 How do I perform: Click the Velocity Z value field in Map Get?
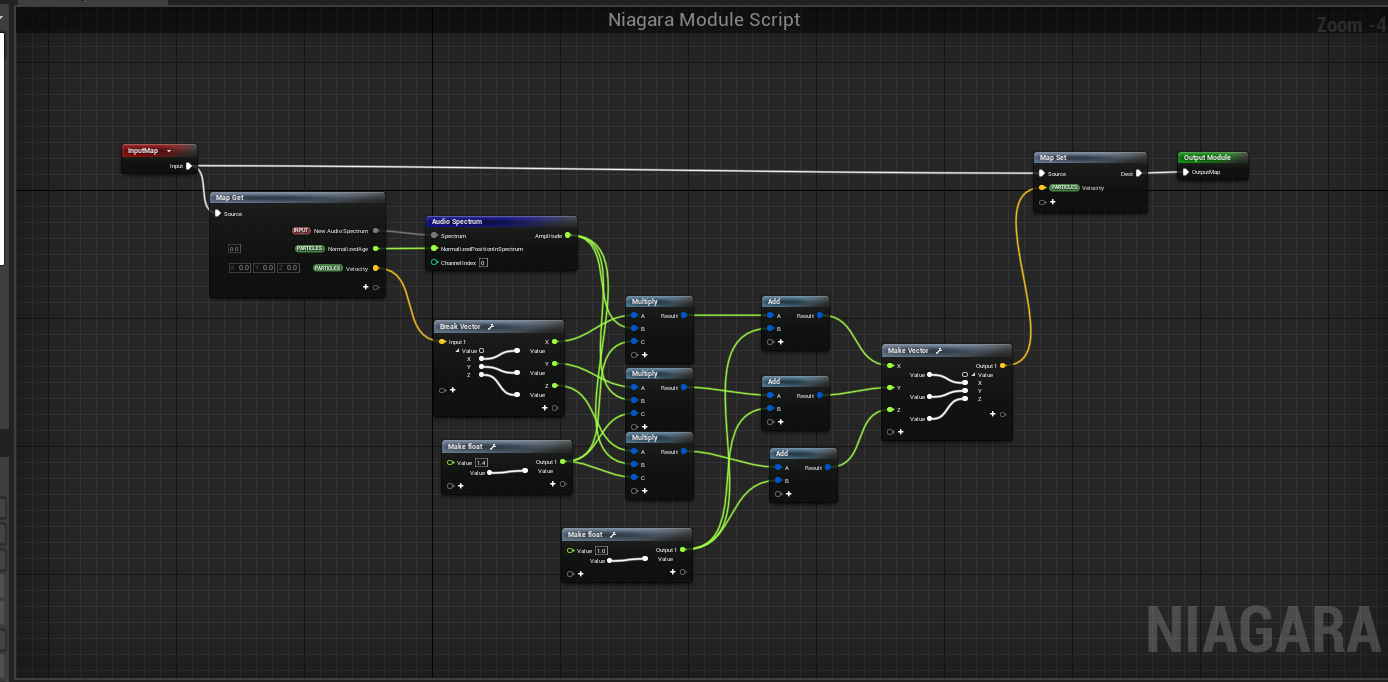click(x=288, y=268)
